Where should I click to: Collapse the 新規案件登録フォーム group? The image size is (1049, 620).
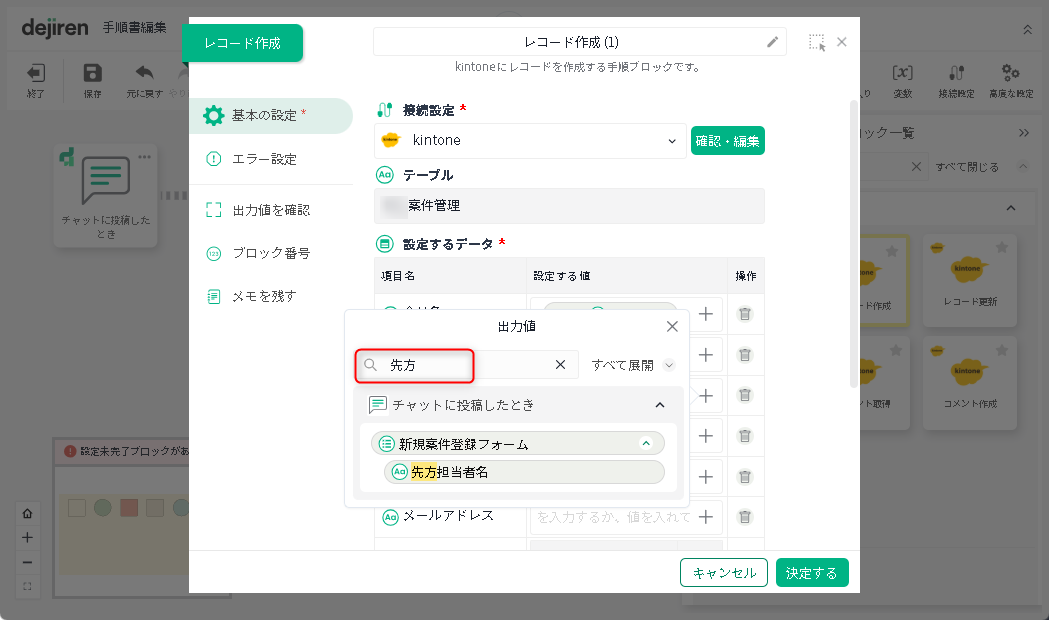point(646,443)
